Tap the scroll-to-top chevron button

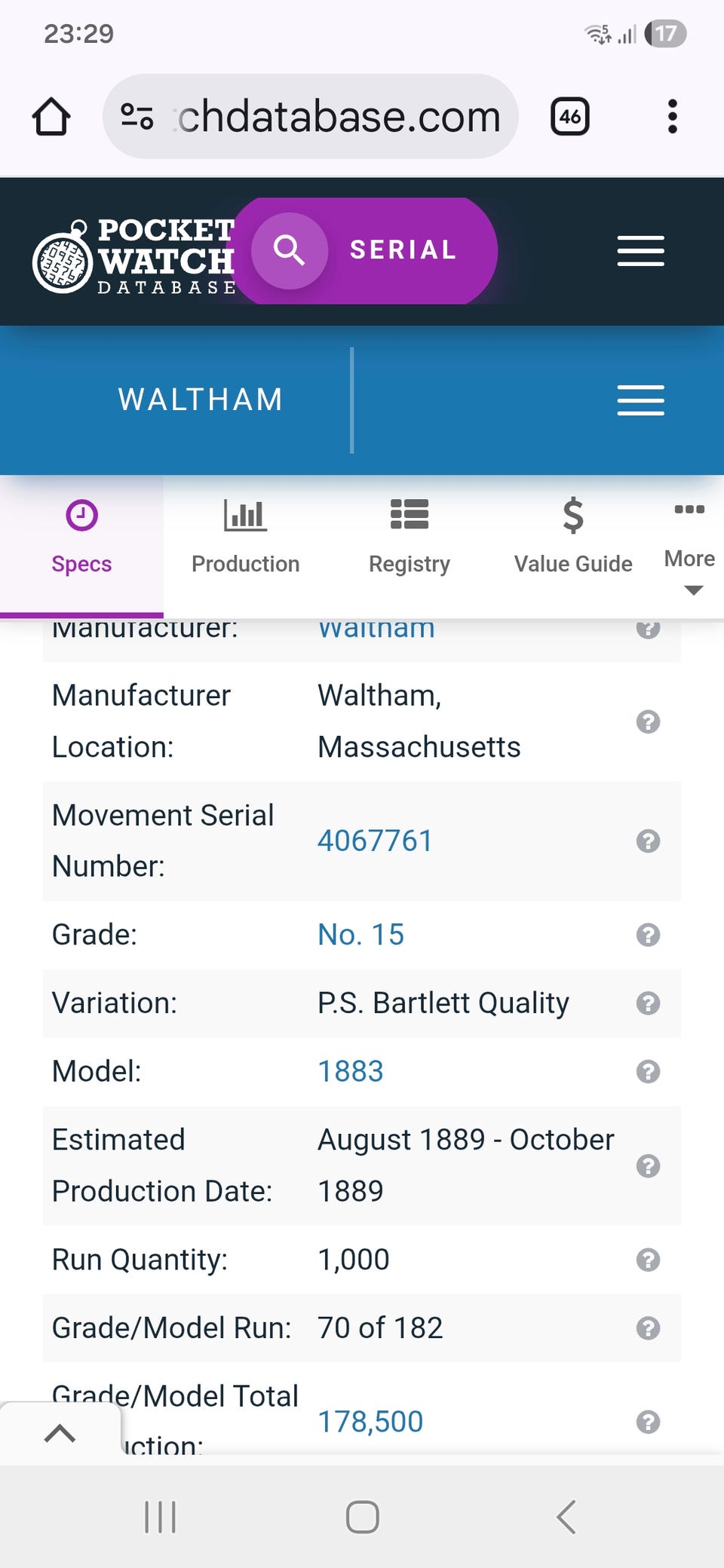click(60, 1432)
